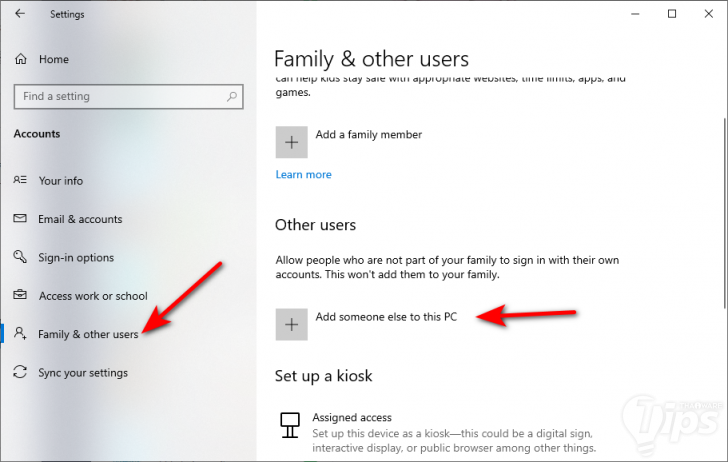Click the plus icon for Add someone else
The height and width of the screenshot is (462, 728).
tap(291, 324)
